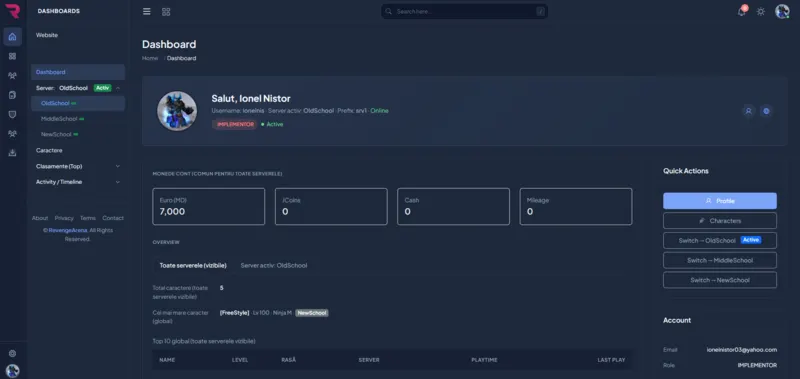Image resolution: width=800 pixels, height=379 pixels.
Task: Go to Home in the breadcrumb
Action: tap(150, 58)
